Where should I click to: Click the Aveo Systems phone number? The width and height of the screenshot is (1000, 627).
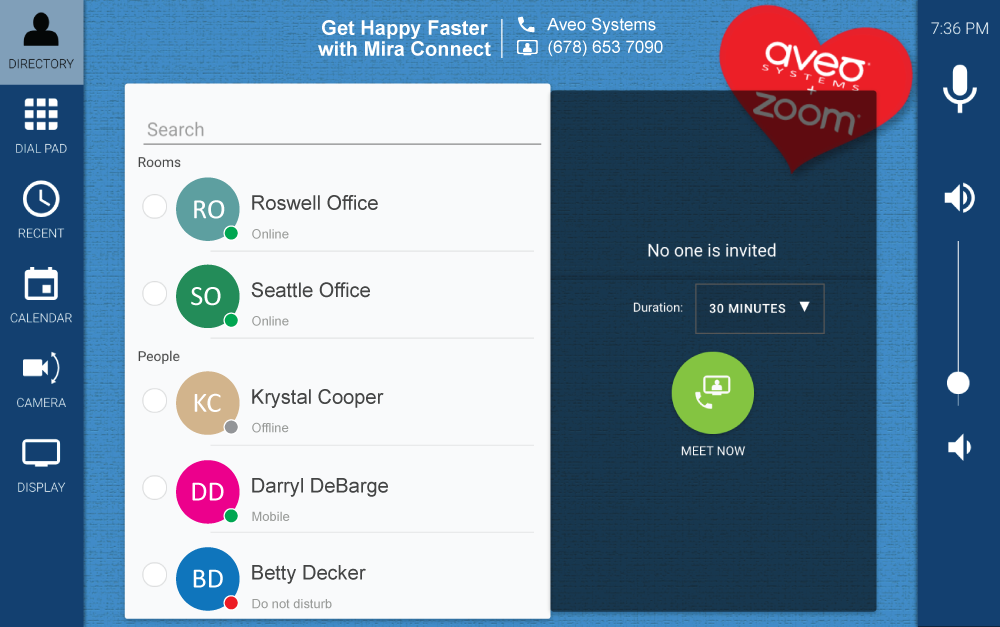pyautogui.click(x=604, y=47)
